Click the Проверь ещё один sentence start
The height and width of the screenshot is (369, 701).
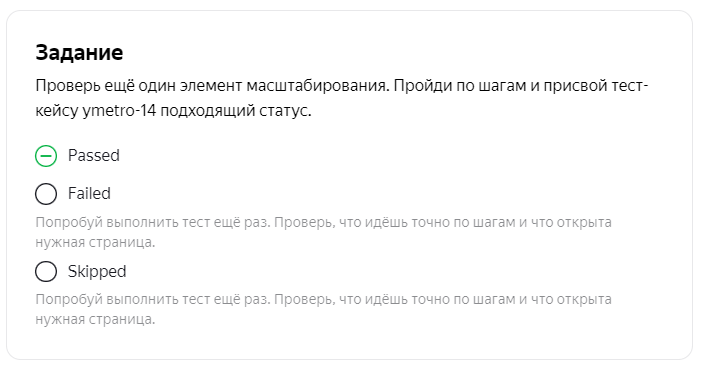click(106, 85)
